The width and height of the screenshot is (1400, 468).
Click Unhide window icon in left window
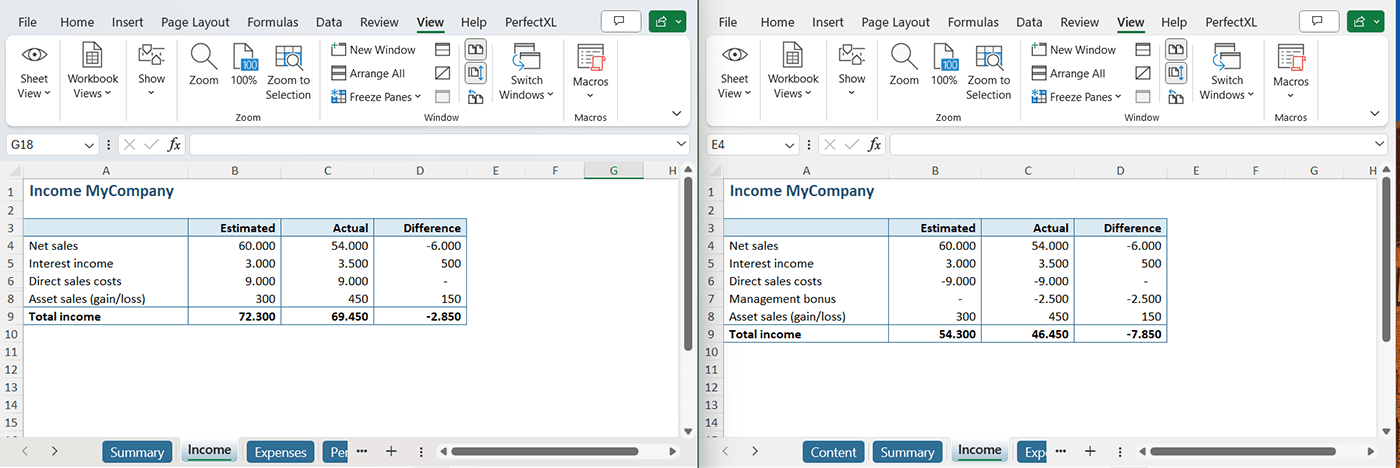443,97
